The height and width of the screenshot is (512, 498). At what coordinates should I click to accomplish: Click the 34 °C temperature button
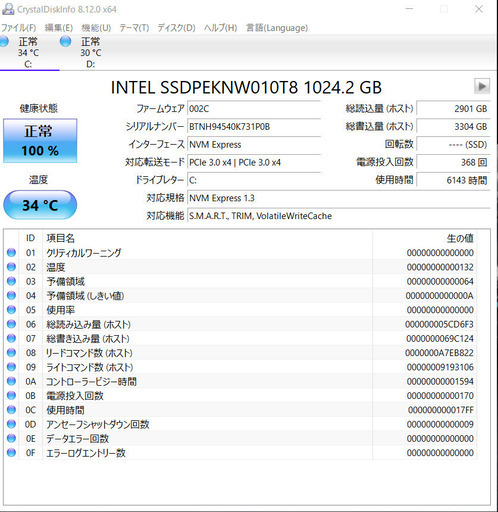pos(40,205)
